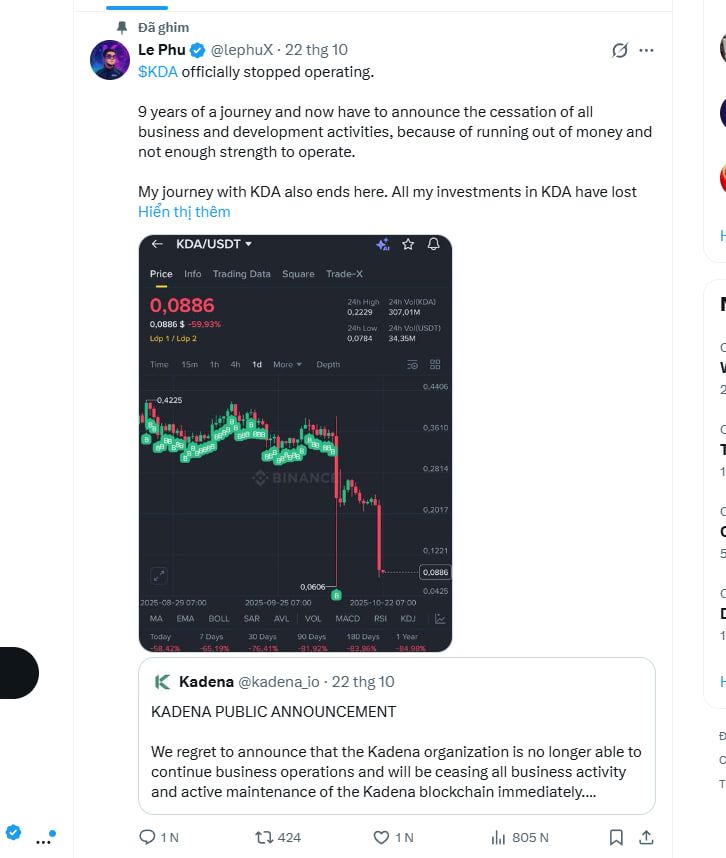Open Grok actions icon on the post
The width and height of the screenshot is (726, 858).
pos(619,50)
